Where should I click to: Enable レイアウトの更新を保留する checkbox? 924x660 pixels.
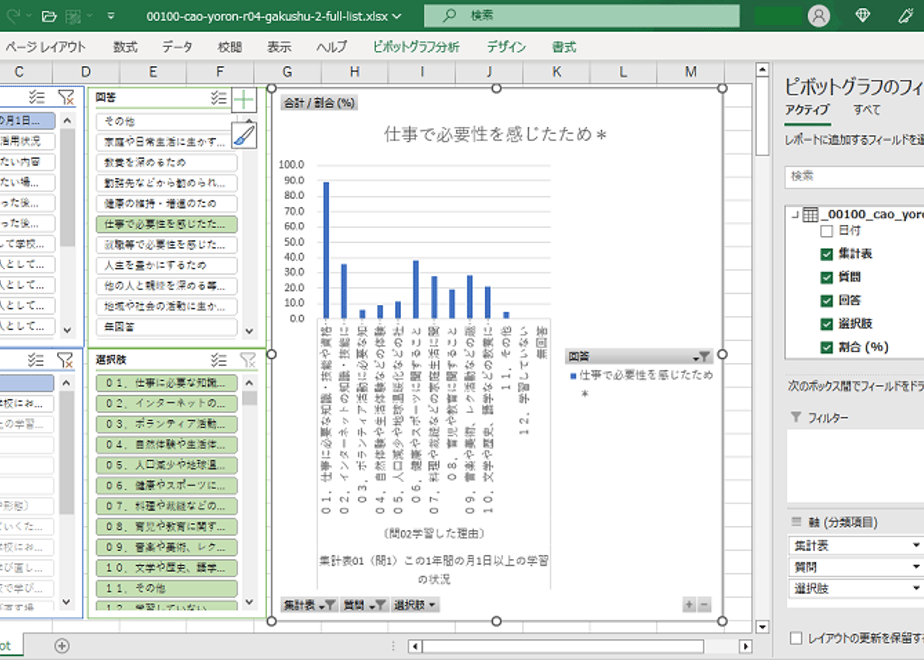pyautogui.click(x=796, y=638)
